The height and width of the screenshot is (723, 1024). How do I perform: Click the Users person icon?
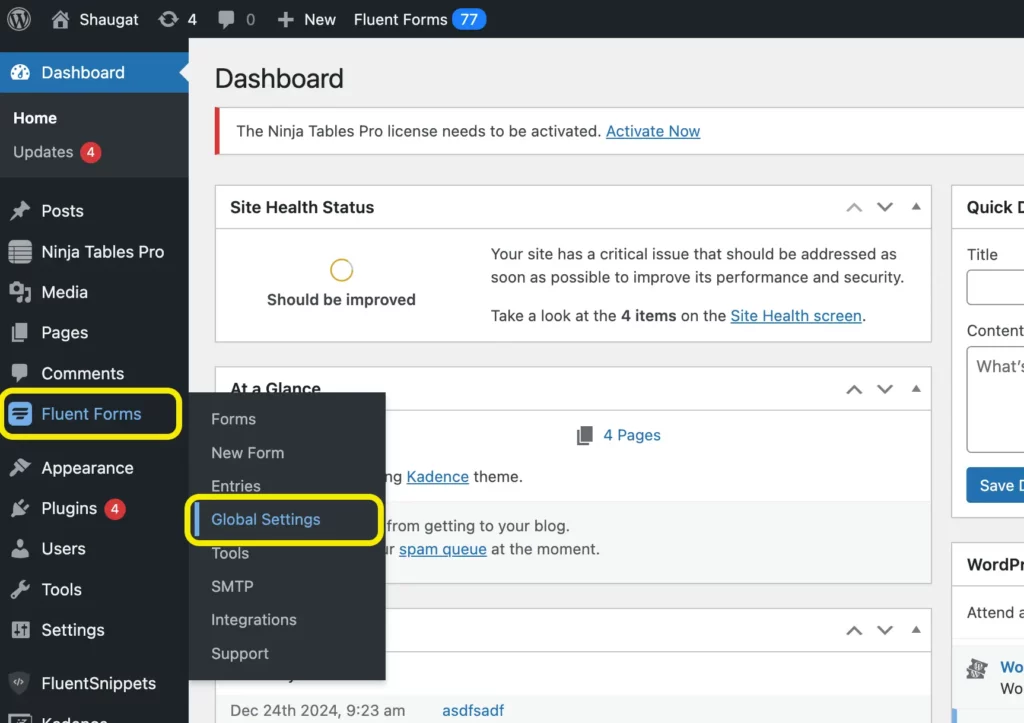[x=20, y=549]
